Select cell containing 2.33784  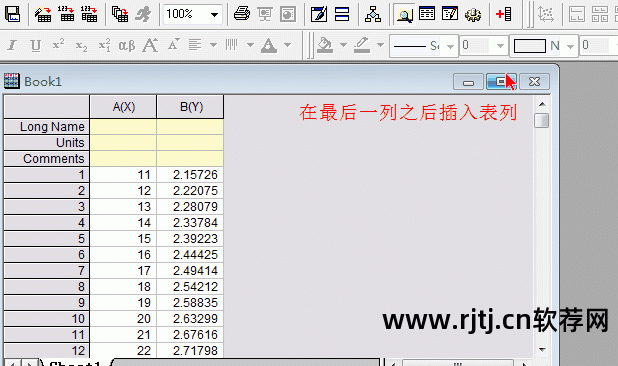click(190, 223)
